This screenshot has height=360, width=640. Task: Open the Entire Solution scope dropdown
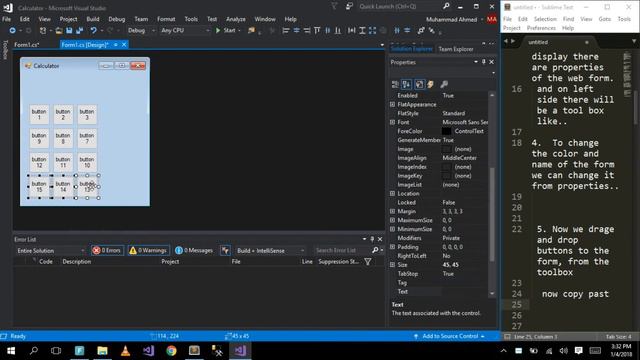[50, 251]
